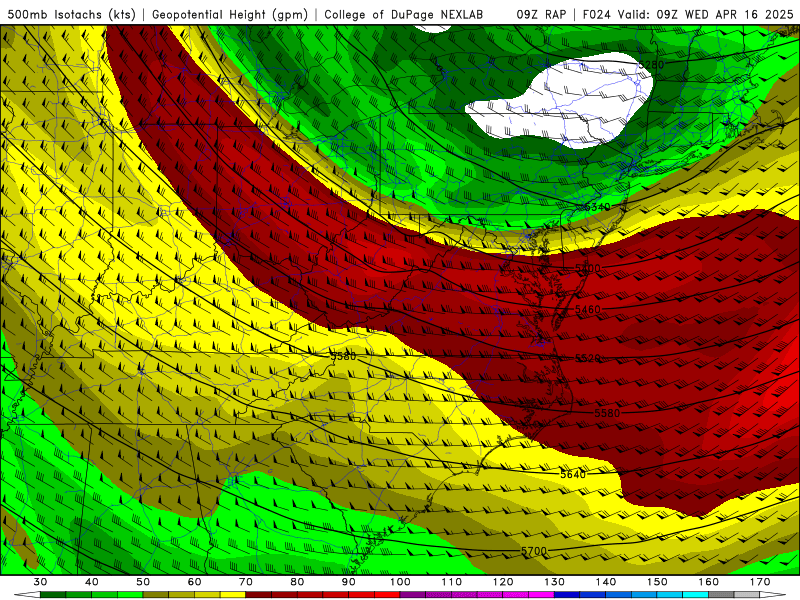
Task: Click the 110 value on the color scale
Action: point(452,582)
